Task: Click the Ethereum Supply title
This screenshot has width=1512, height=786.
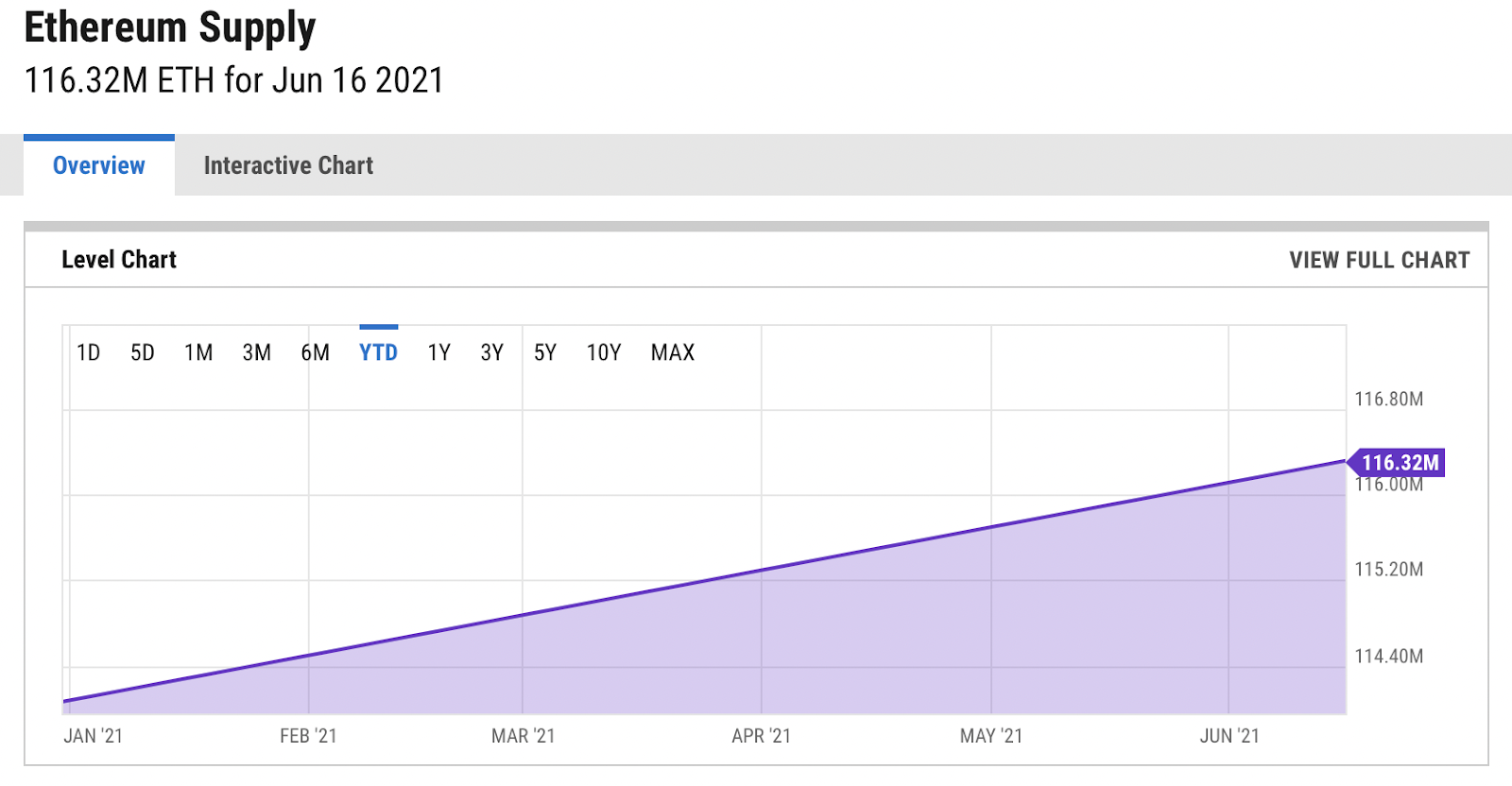Action: [x=170, y=28]
